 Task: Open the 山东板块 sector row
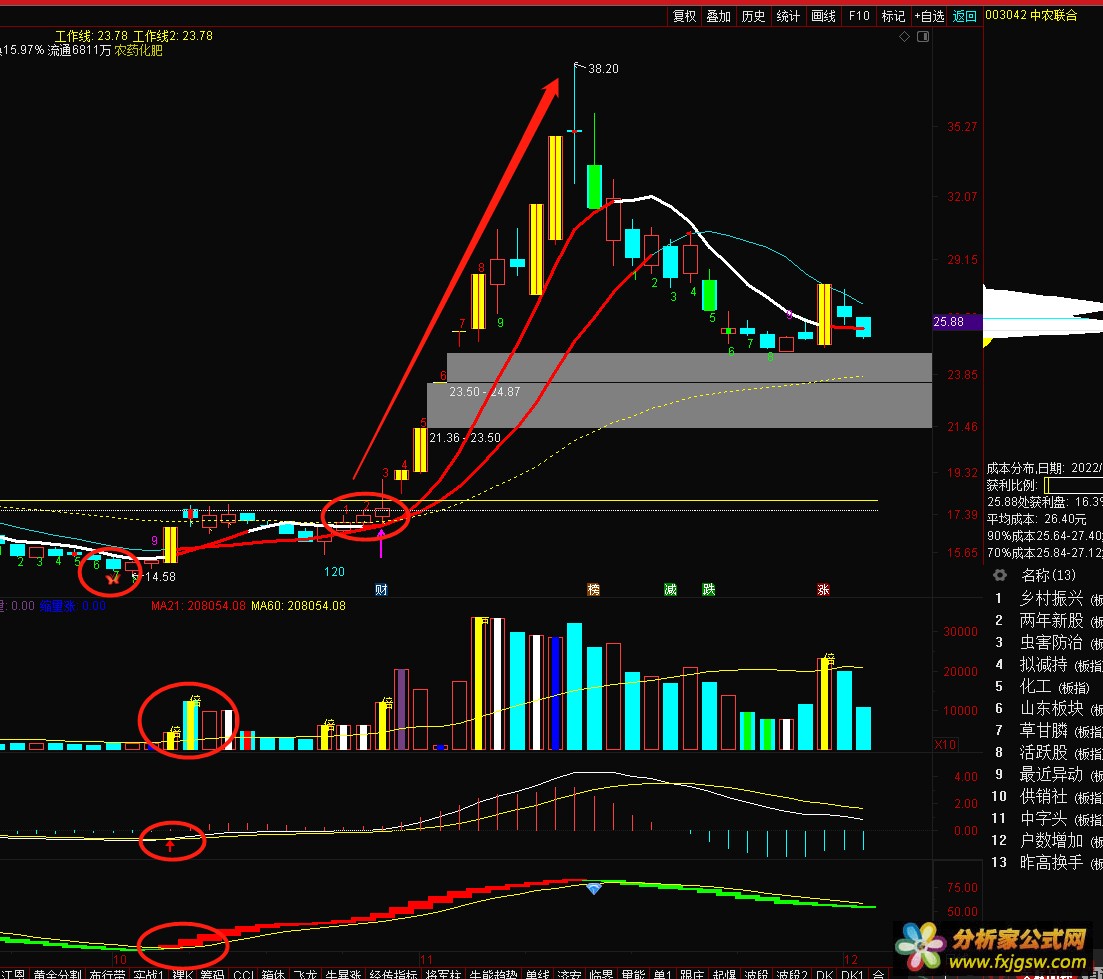[1047, 708]
